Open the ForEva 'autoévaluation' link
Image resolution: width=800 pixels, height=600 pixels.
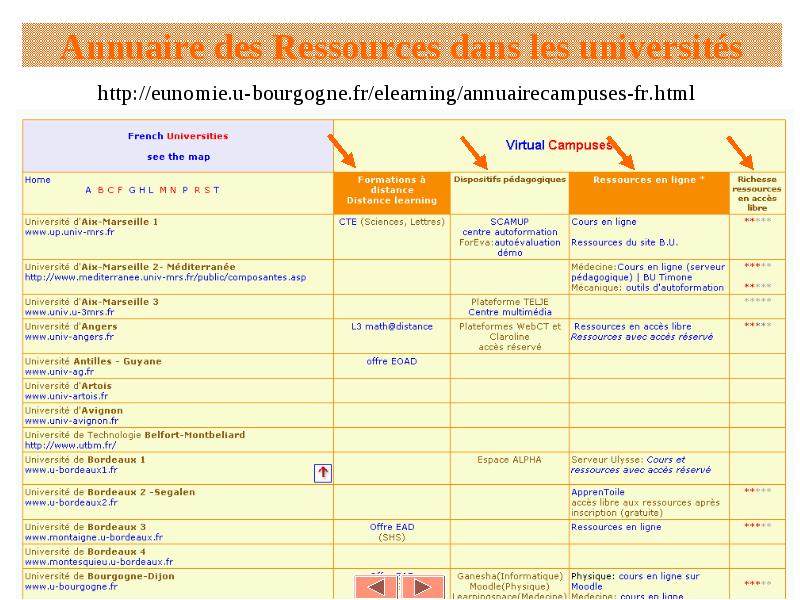pos(527,242)
